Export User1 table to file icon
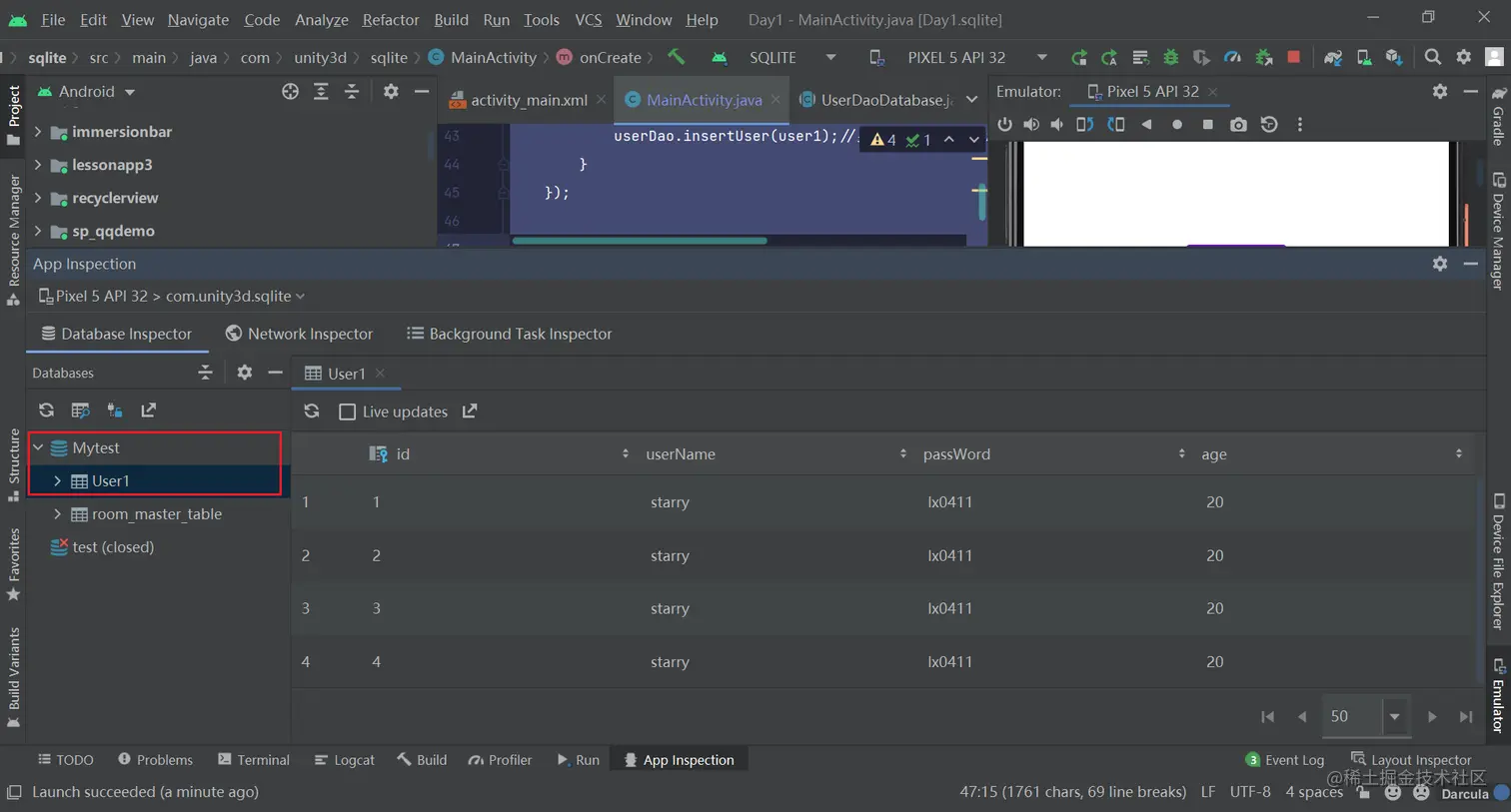Screen dimensions: 1511x812 [x=470, y=411]
